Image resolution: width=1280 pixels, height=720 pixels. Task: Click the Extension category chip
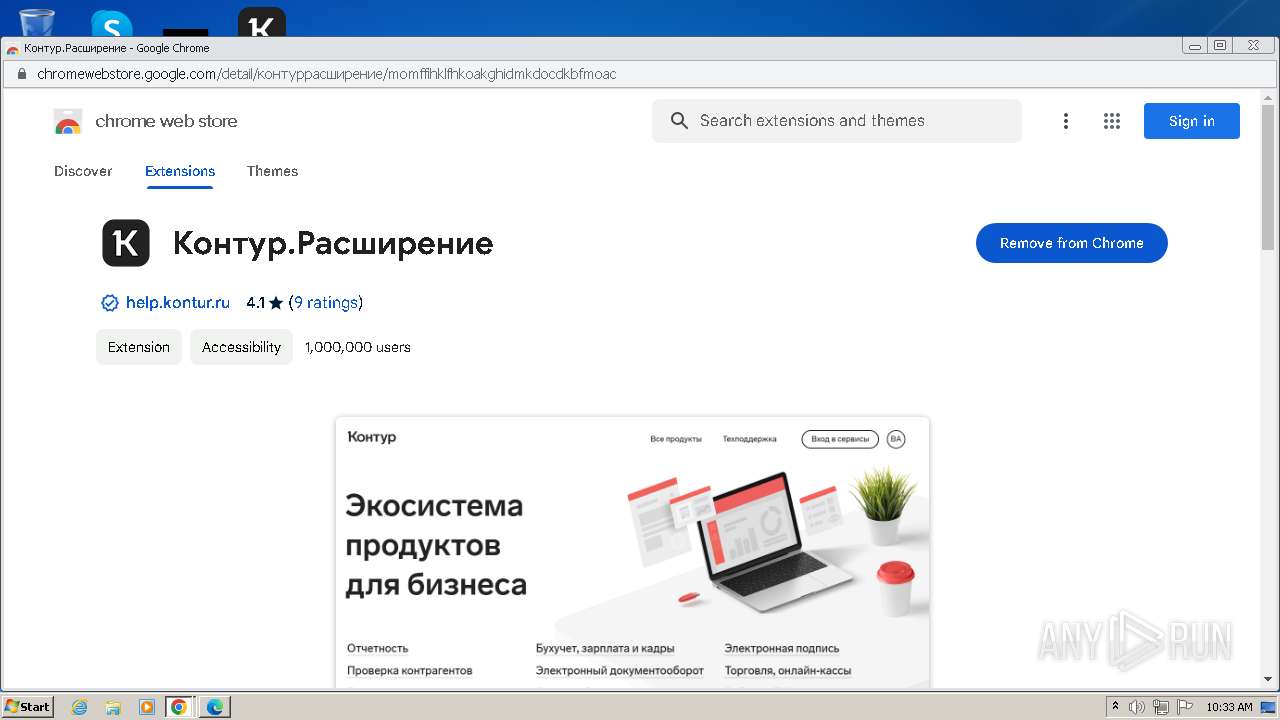click(x=139, y=347)
